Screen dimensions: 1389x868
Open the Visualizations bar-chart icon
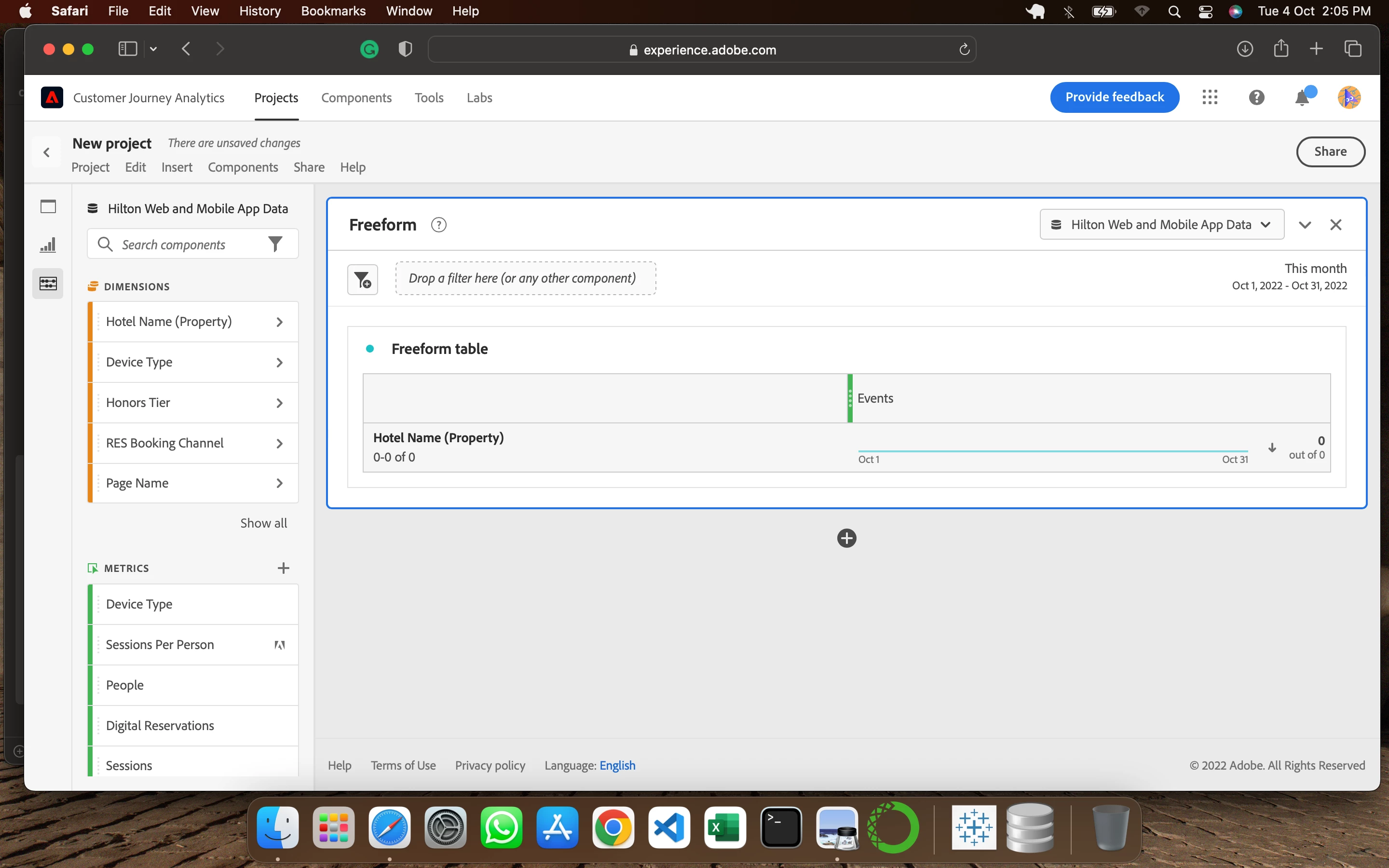point(48,245)
